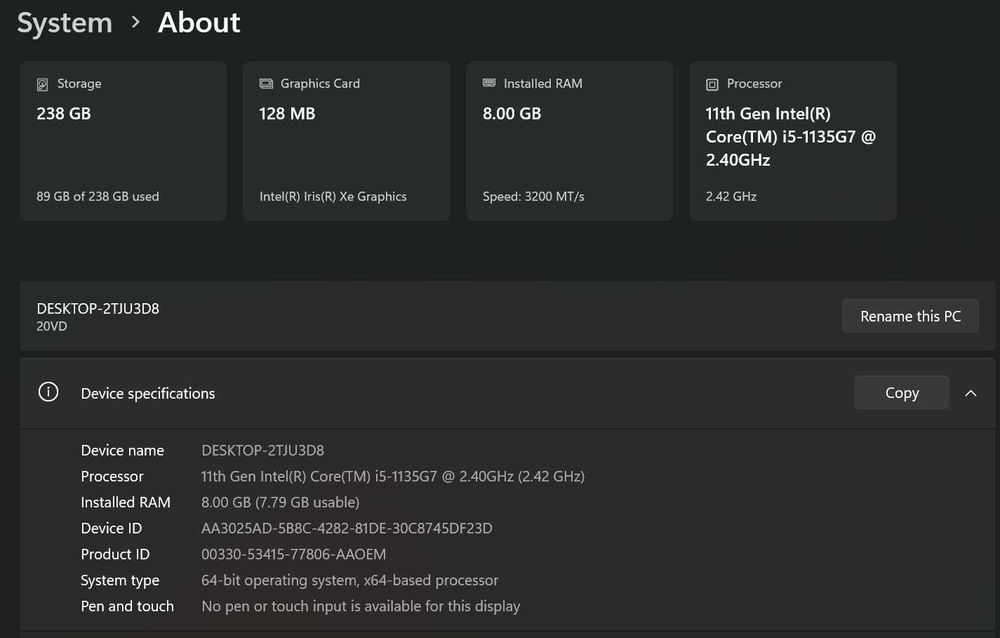Click the Pen and touch row text
1000x638 pixels.
point(361,606)
